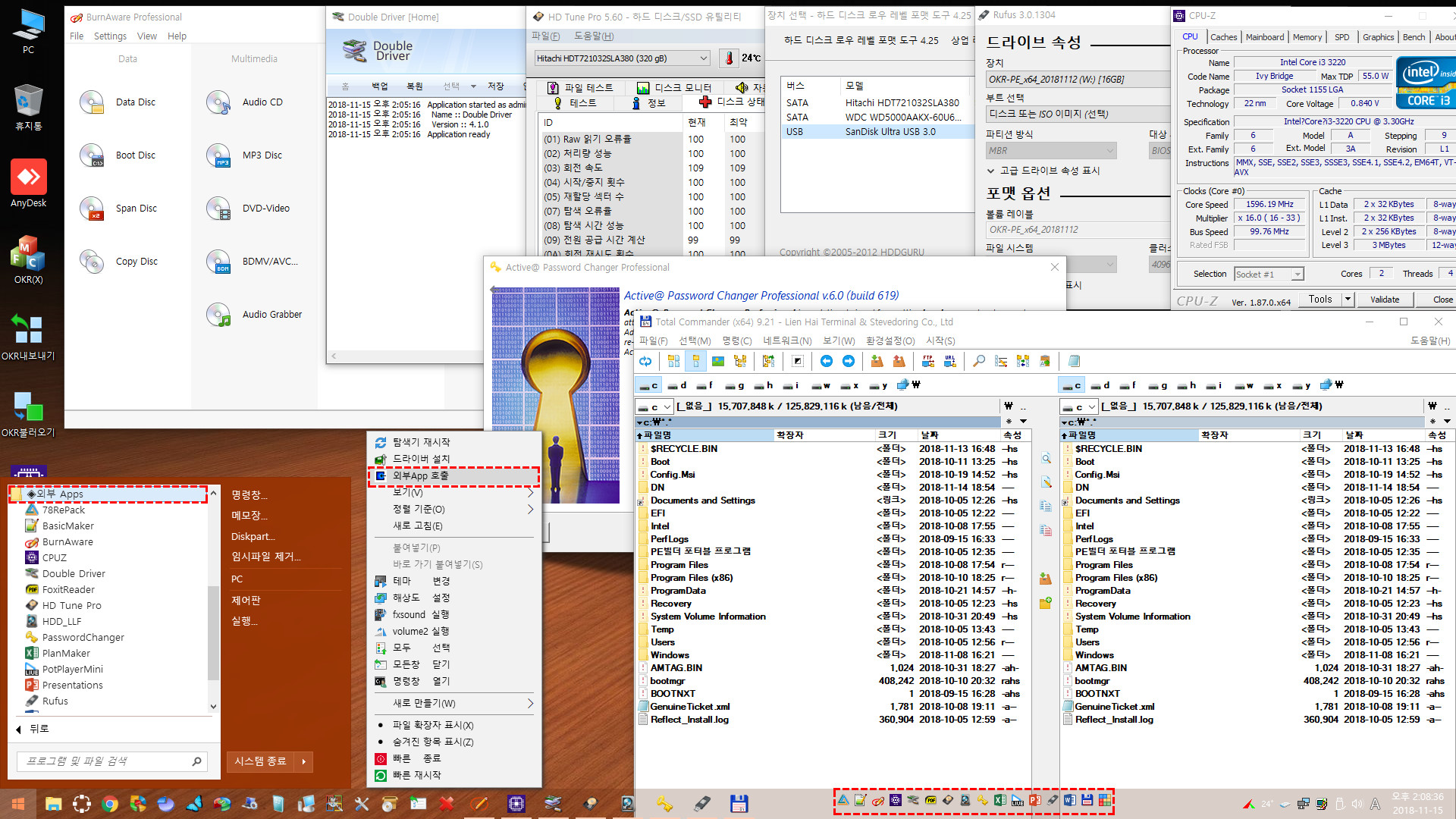Select drive d button in left Total Commander panel
The height and width of the screenshot is (819, 1456).
676,385
